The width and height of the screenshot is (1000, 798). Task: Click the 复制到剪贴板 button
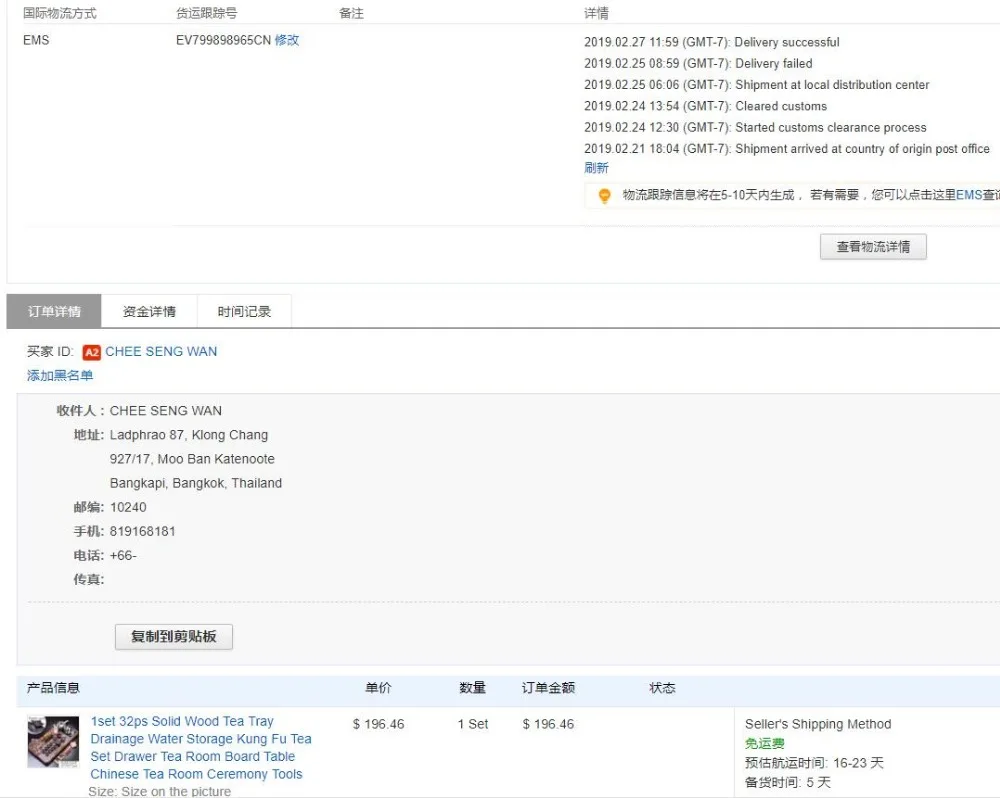coord(173,637)
